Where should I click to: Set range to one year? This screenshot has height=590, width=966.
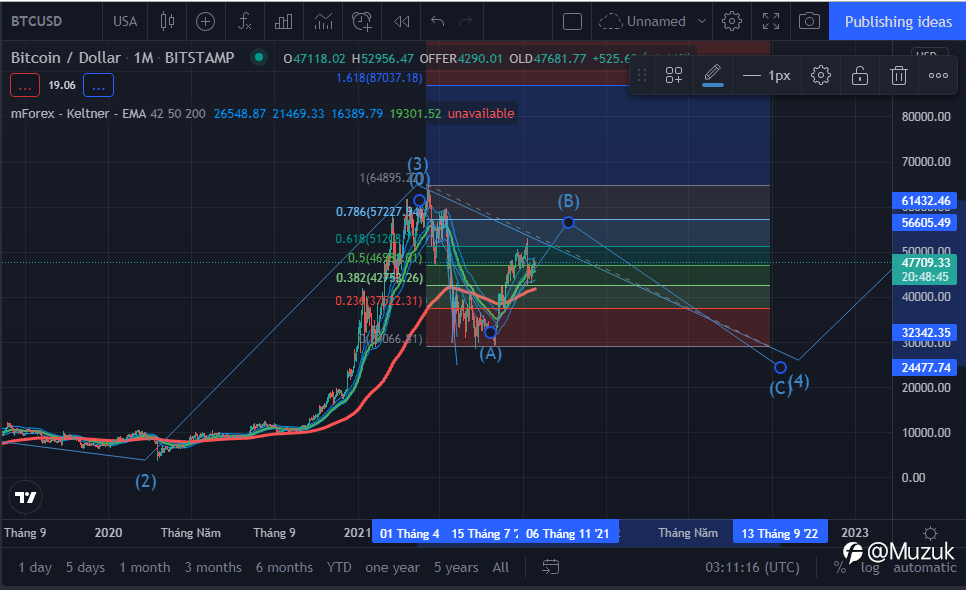tap(392, 567)
